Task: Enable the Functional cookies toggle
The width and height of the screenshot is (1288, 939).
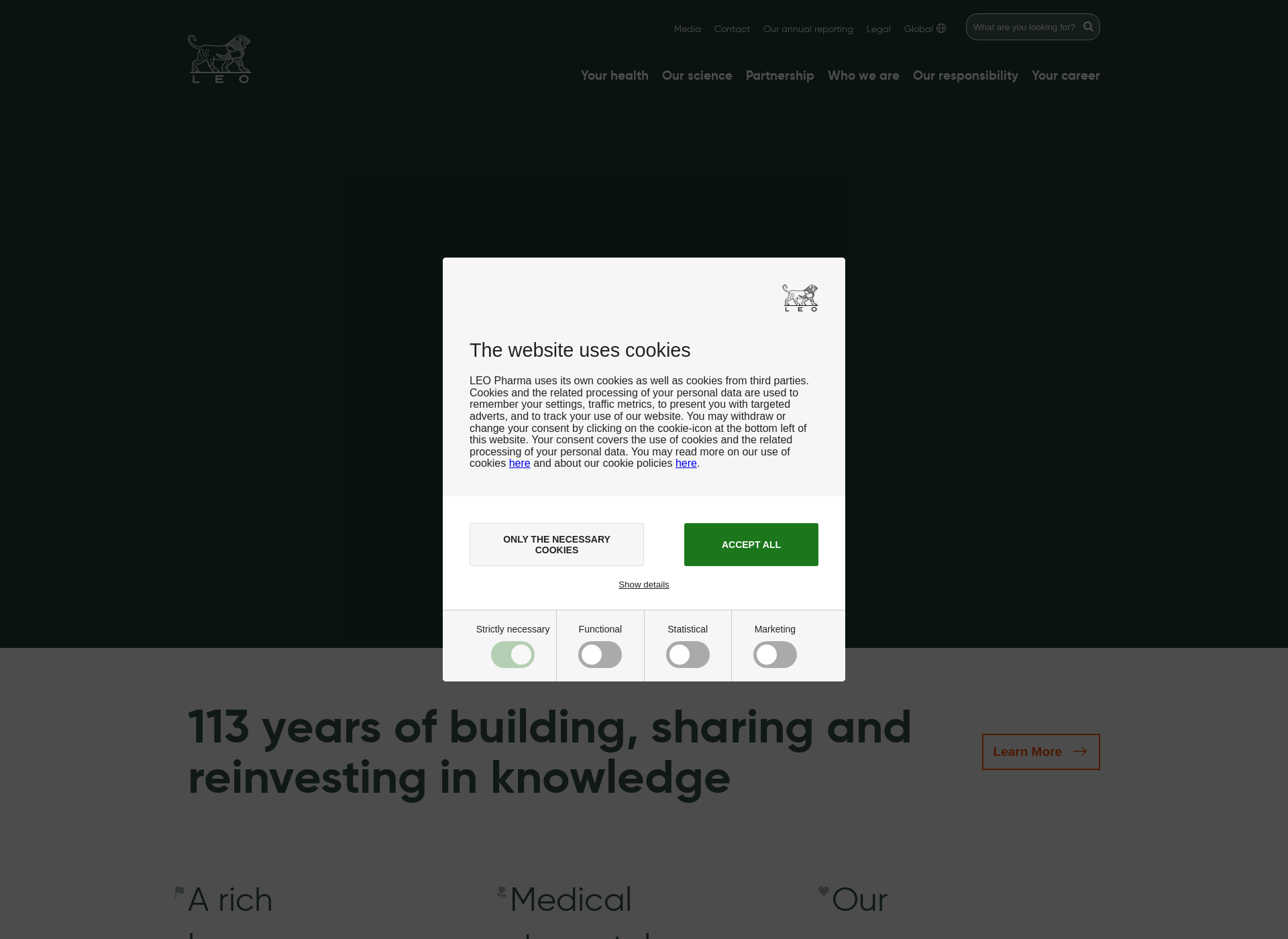Action: (600, 654)
